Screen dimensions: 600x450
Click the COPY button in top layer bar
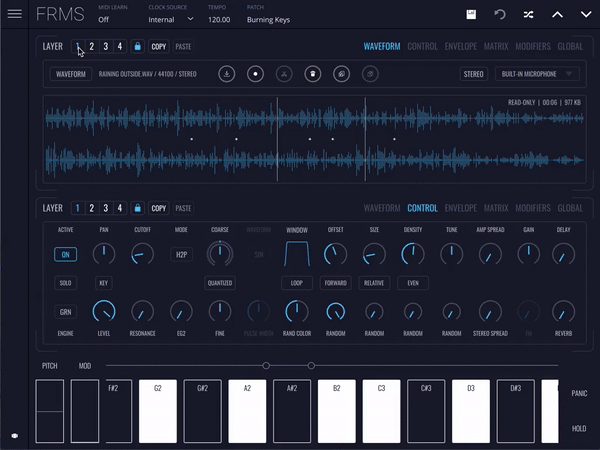pos(158,46)
